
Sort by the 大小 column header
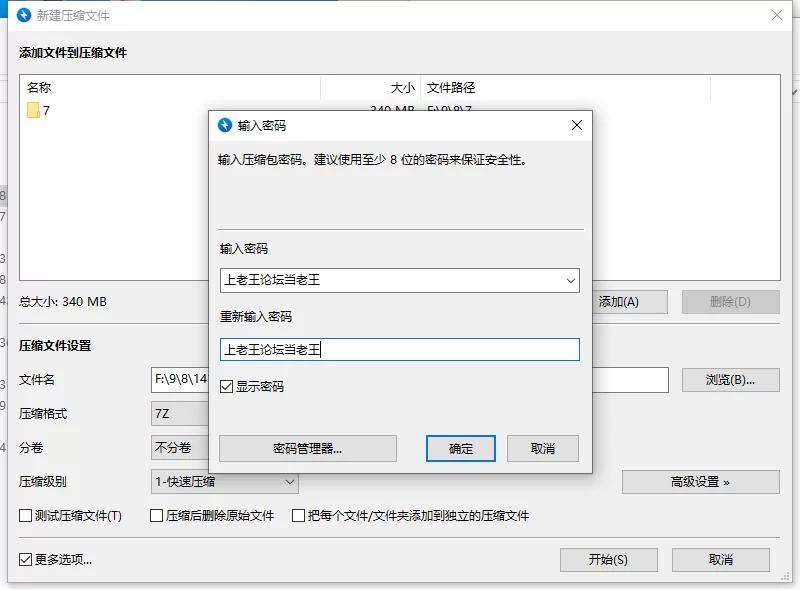370,88
